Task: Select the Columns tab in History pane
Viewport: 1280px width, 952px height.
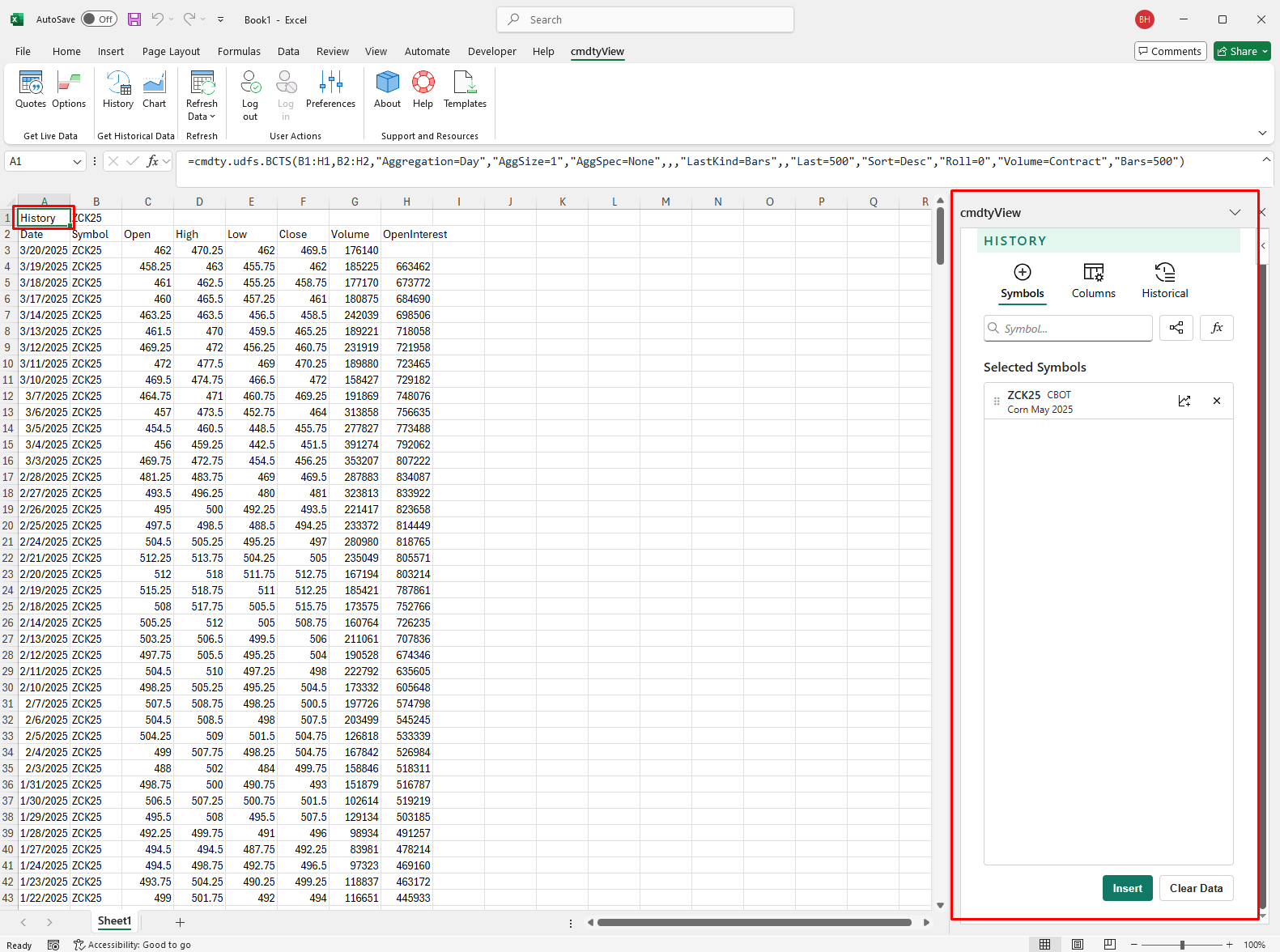Action: point(1093,282)
